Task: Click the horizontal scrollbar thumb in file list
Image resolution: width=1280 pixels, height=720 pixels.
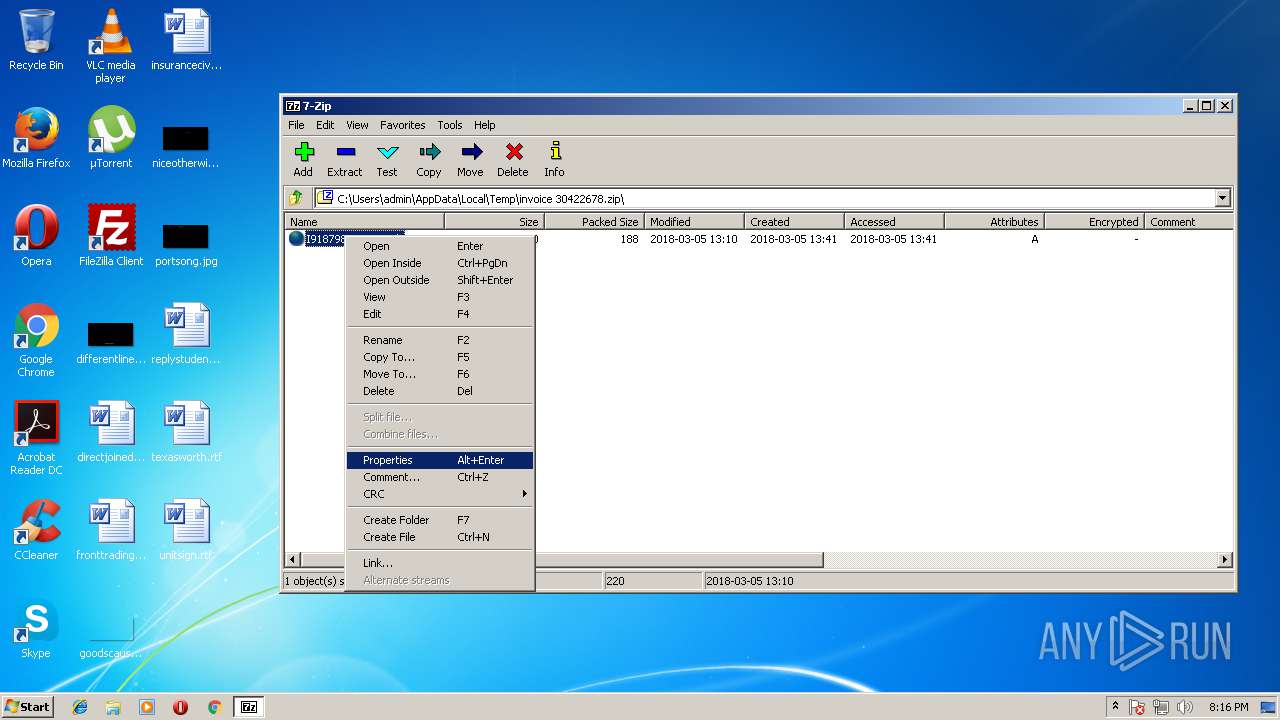Action: click(562, 560)
